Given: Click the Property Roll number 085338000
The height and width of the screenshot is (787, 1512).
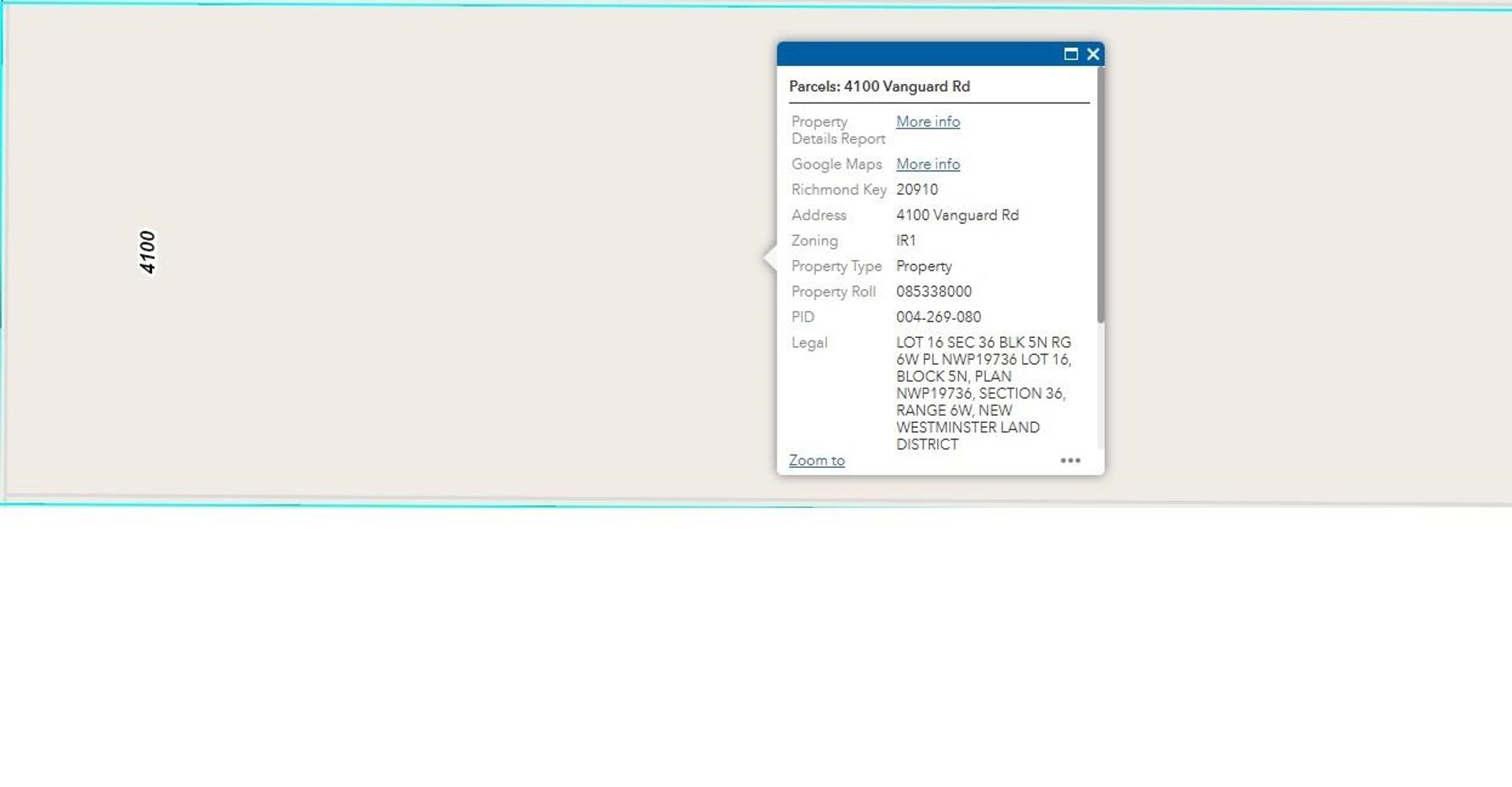Looking at the screenshot, I should (x=933, y=291).
